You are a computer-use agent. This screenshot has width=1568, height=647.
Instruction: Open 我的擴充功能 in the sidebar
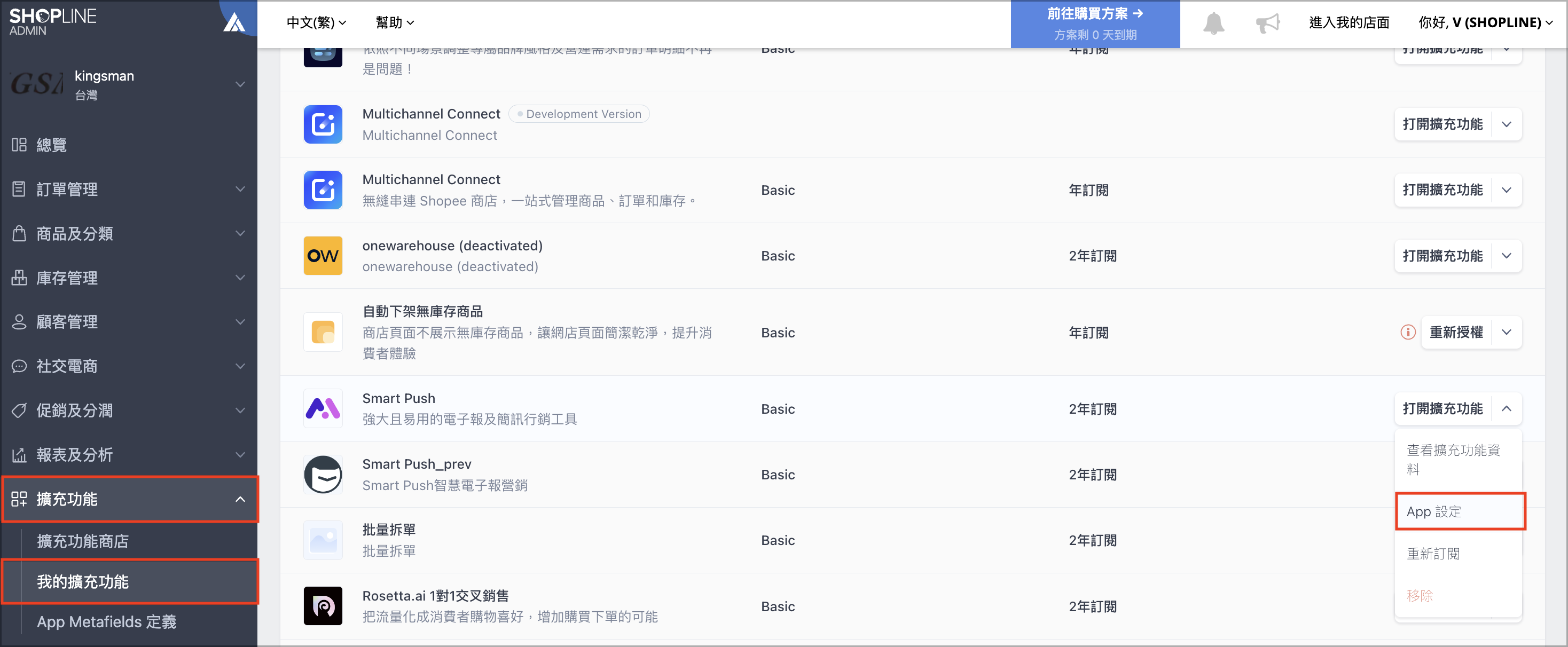(83, 581)
